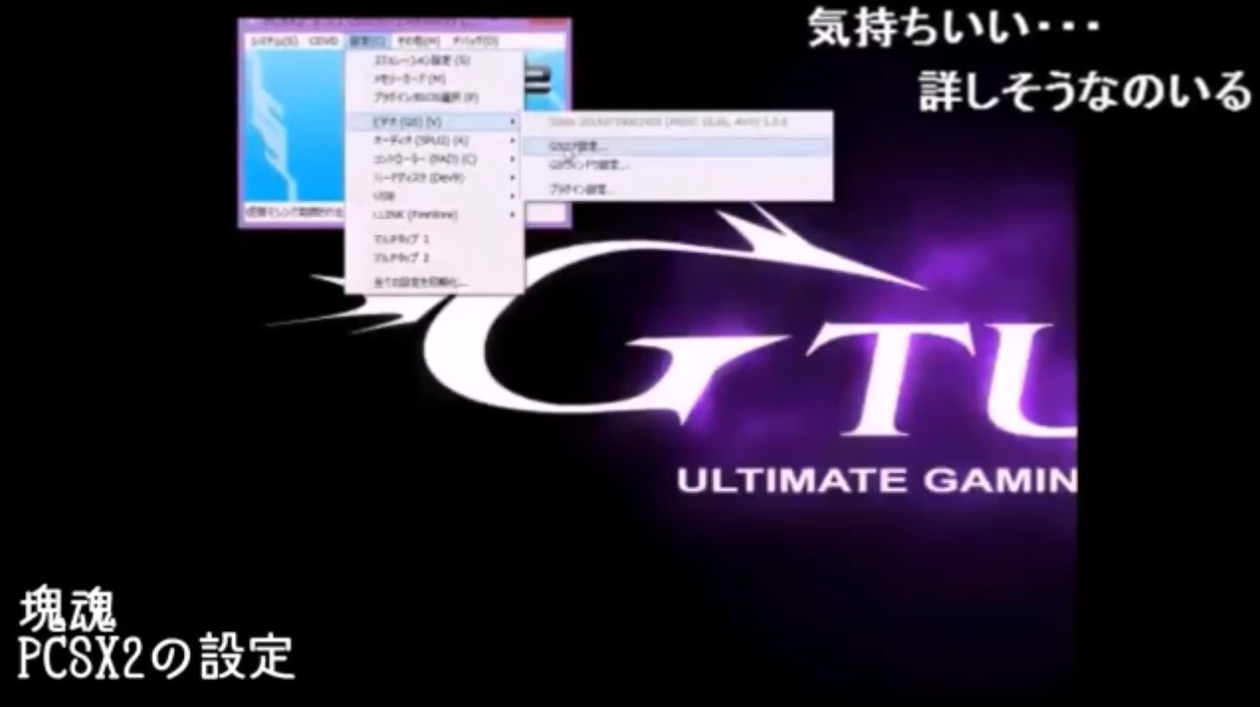Screen dimensions: 1260x707
Task: Expand the ビデオ (GS) (V) submenu entry
Action: pyautogui.click(x=433, y=122)
